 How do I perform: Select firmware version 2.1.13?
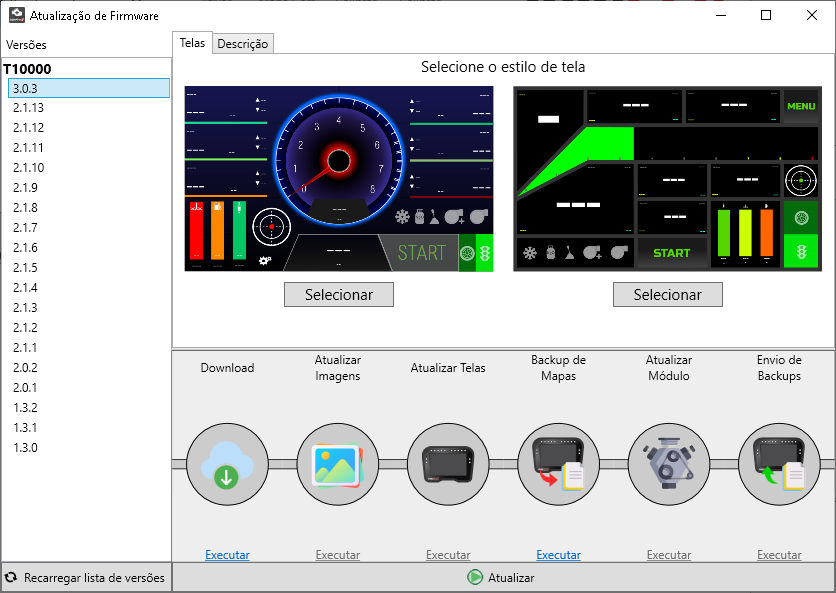(x=28, y=108)
